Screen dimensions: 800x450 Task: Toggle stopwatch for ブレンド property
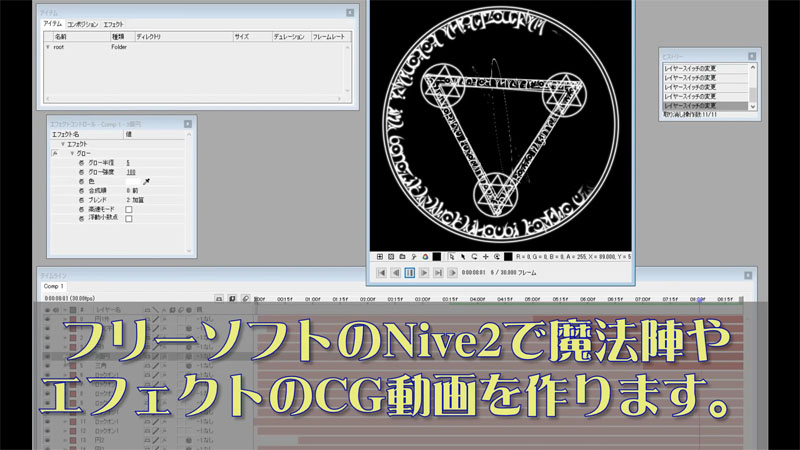pos(81,199)
